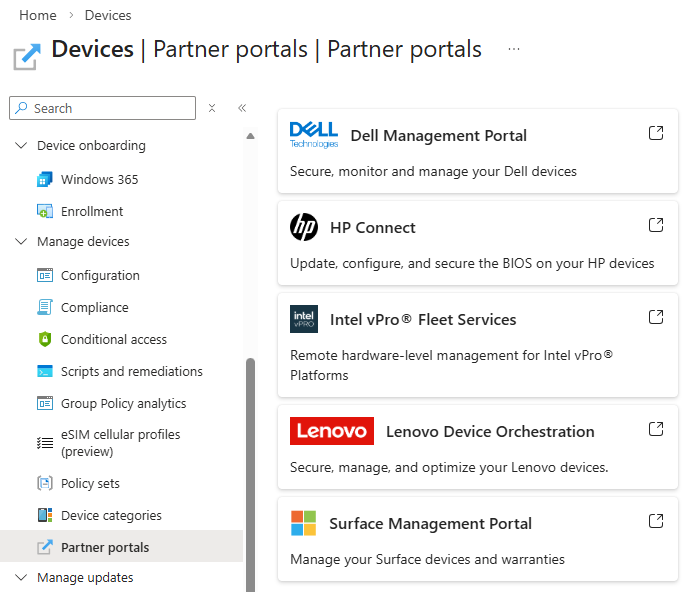Click the Conditional access shield icon
This screenshot has width=700, height=592.
[x=44, y=340]
